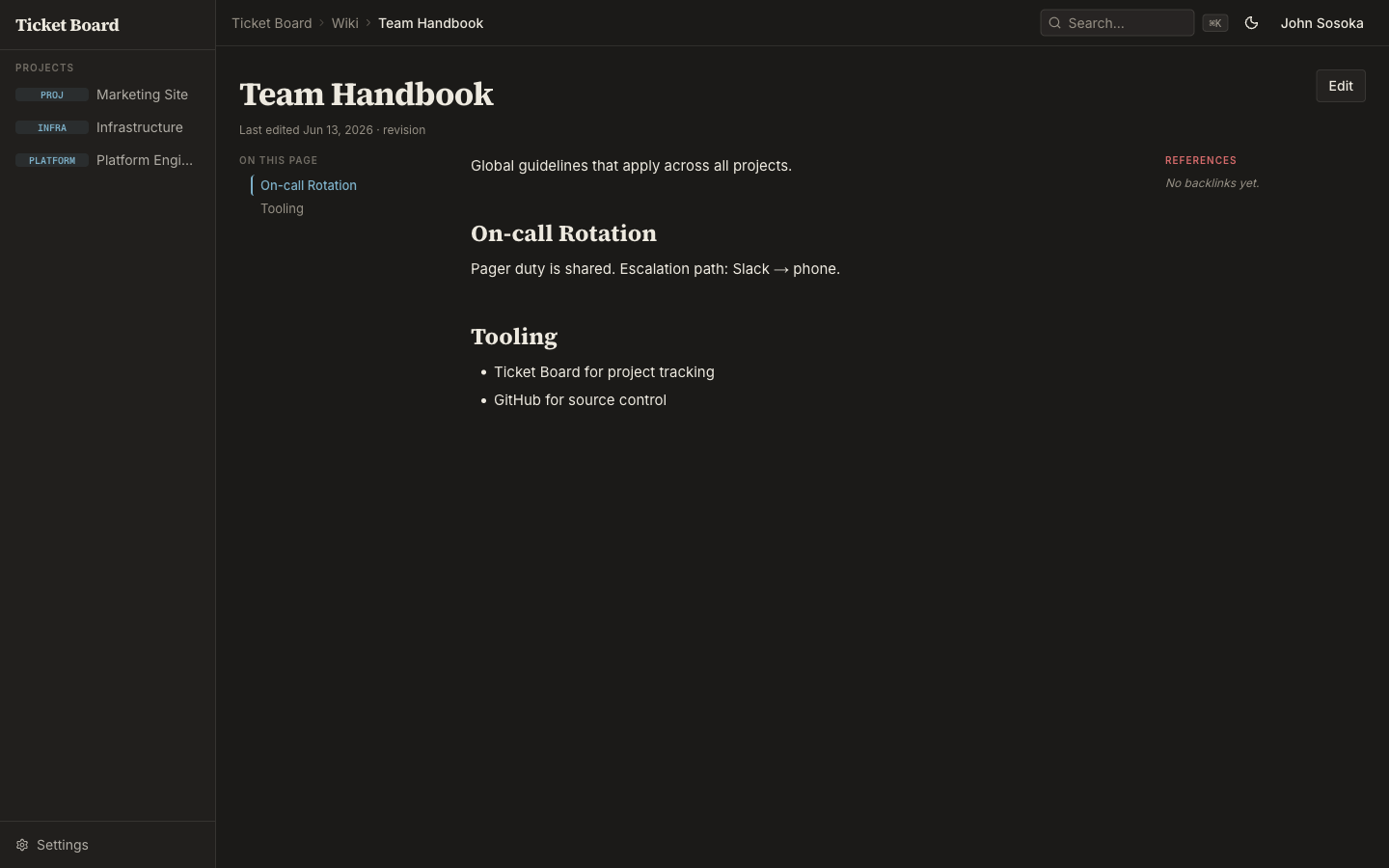Click the revision link text
This screenshot has height=868, width=1389.
404,130
